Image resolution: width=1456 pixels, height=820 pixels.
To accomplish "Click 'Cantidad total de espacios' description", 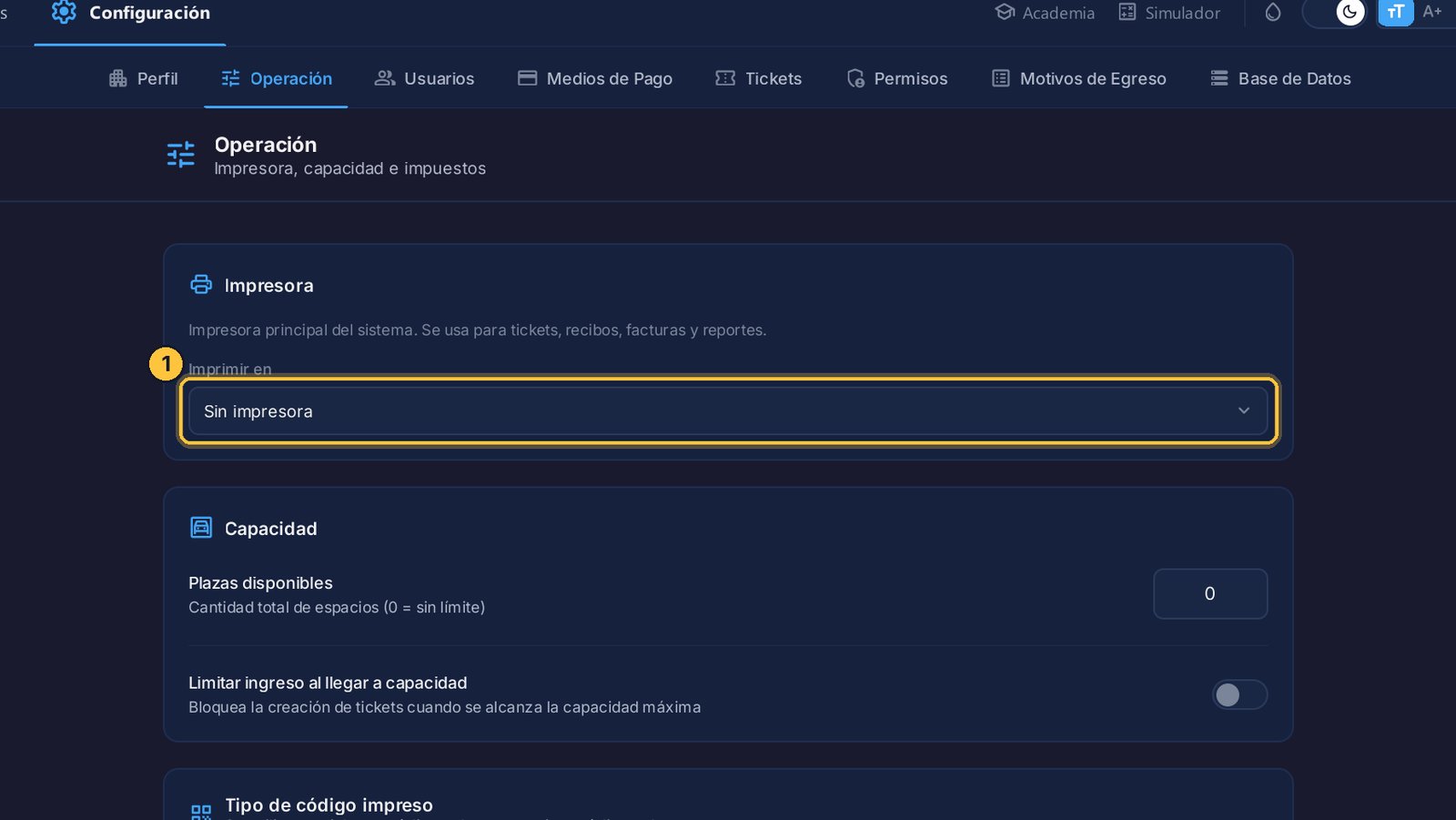I will (336, 607).
